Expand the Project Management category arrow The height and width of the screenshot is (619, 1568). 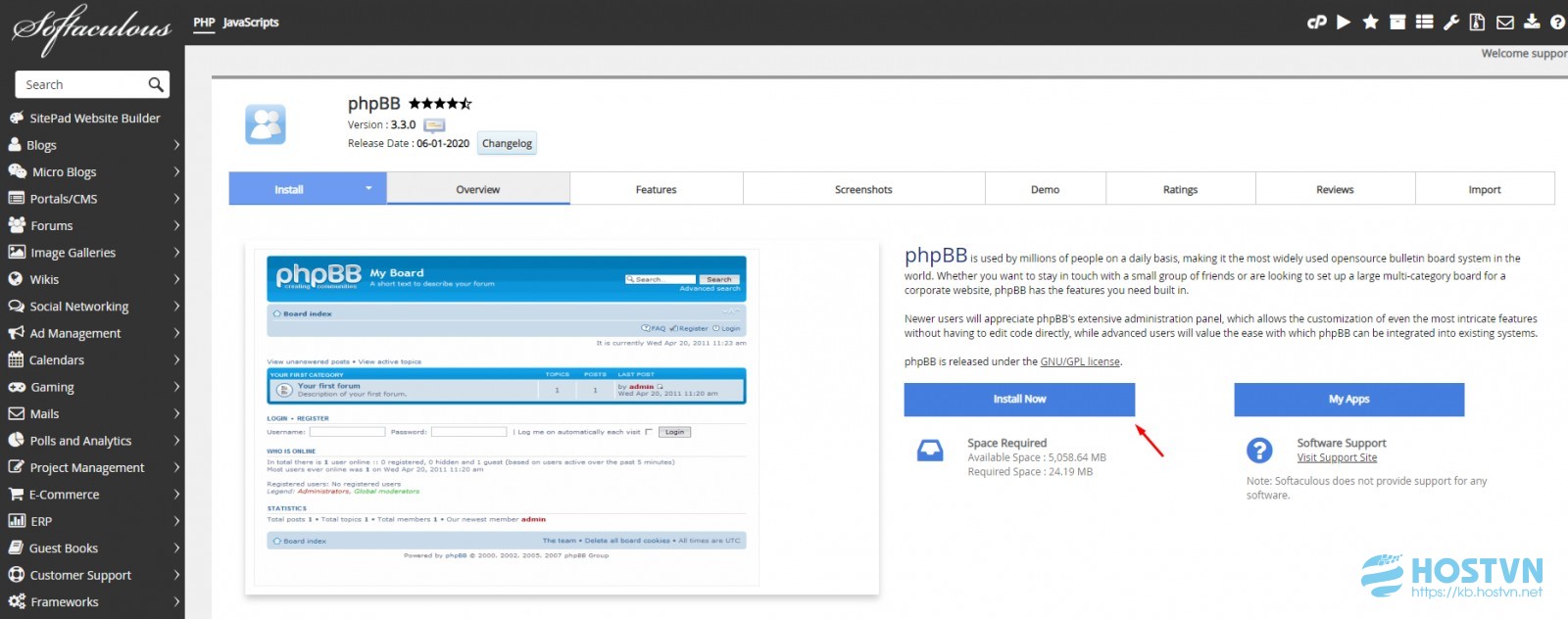[176, 467]
